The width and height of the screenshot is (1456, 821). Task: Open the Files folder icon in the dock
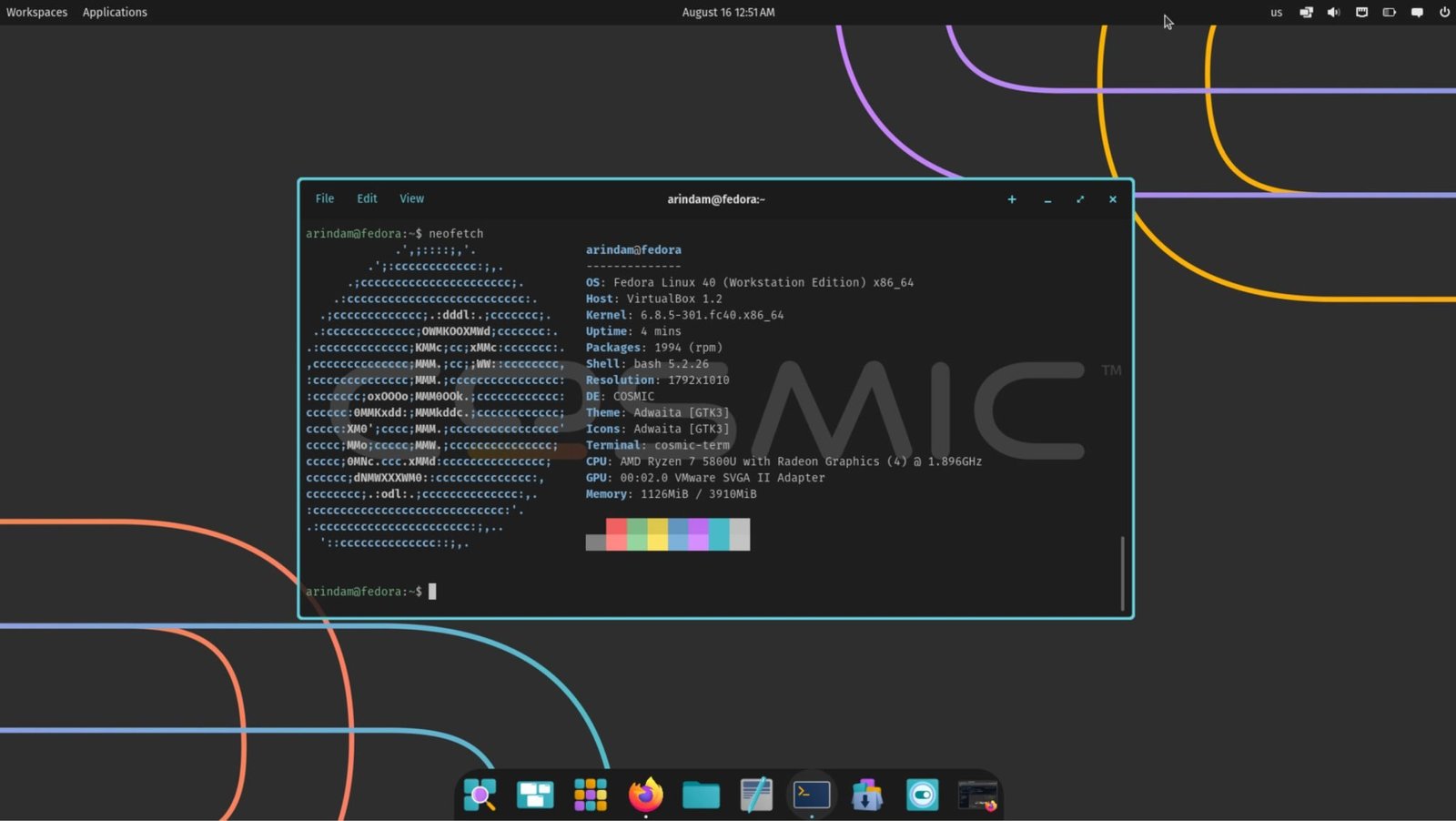pyautogui.click(x=701, y=795)
